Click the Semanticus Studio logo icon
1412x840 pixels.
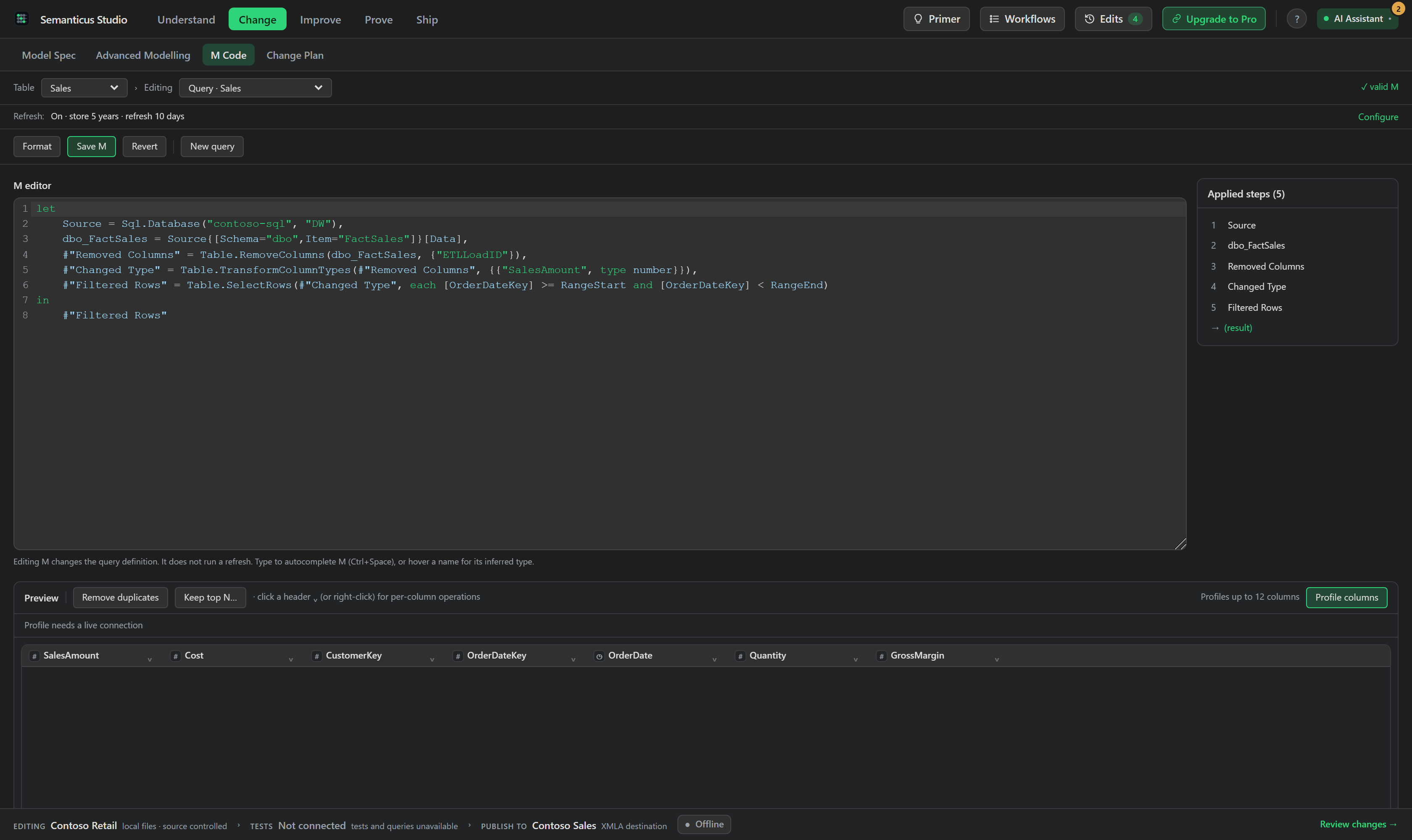tap(21, 18)
